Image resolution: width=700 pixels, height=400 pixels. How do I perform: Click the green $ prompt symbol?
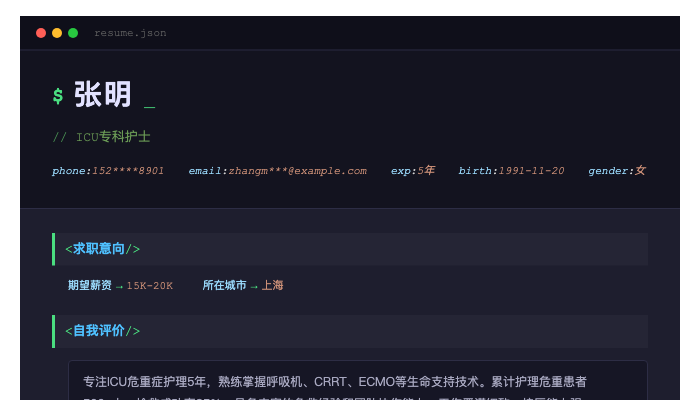58,96
